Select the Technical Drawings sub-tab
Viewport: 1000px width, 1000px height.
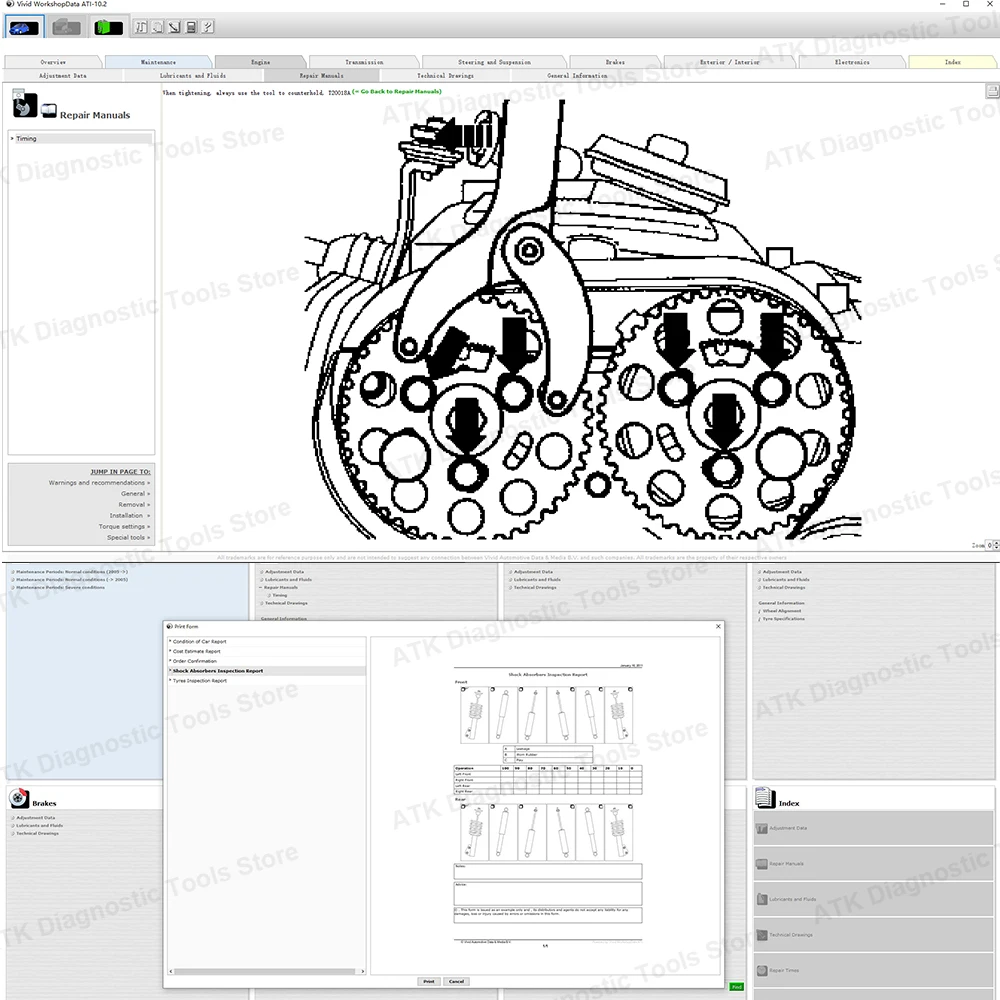tap(445, 75)
